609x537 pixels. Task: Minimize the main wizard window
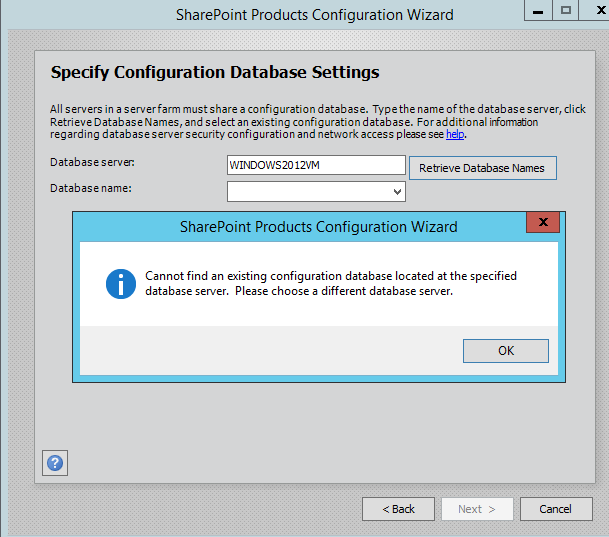[538, 10]
